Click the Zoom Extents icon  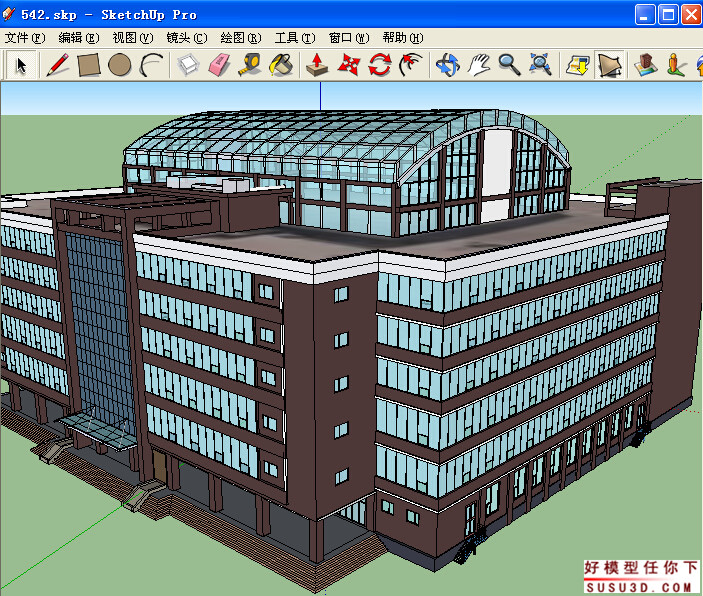click(x=540, y=65)
